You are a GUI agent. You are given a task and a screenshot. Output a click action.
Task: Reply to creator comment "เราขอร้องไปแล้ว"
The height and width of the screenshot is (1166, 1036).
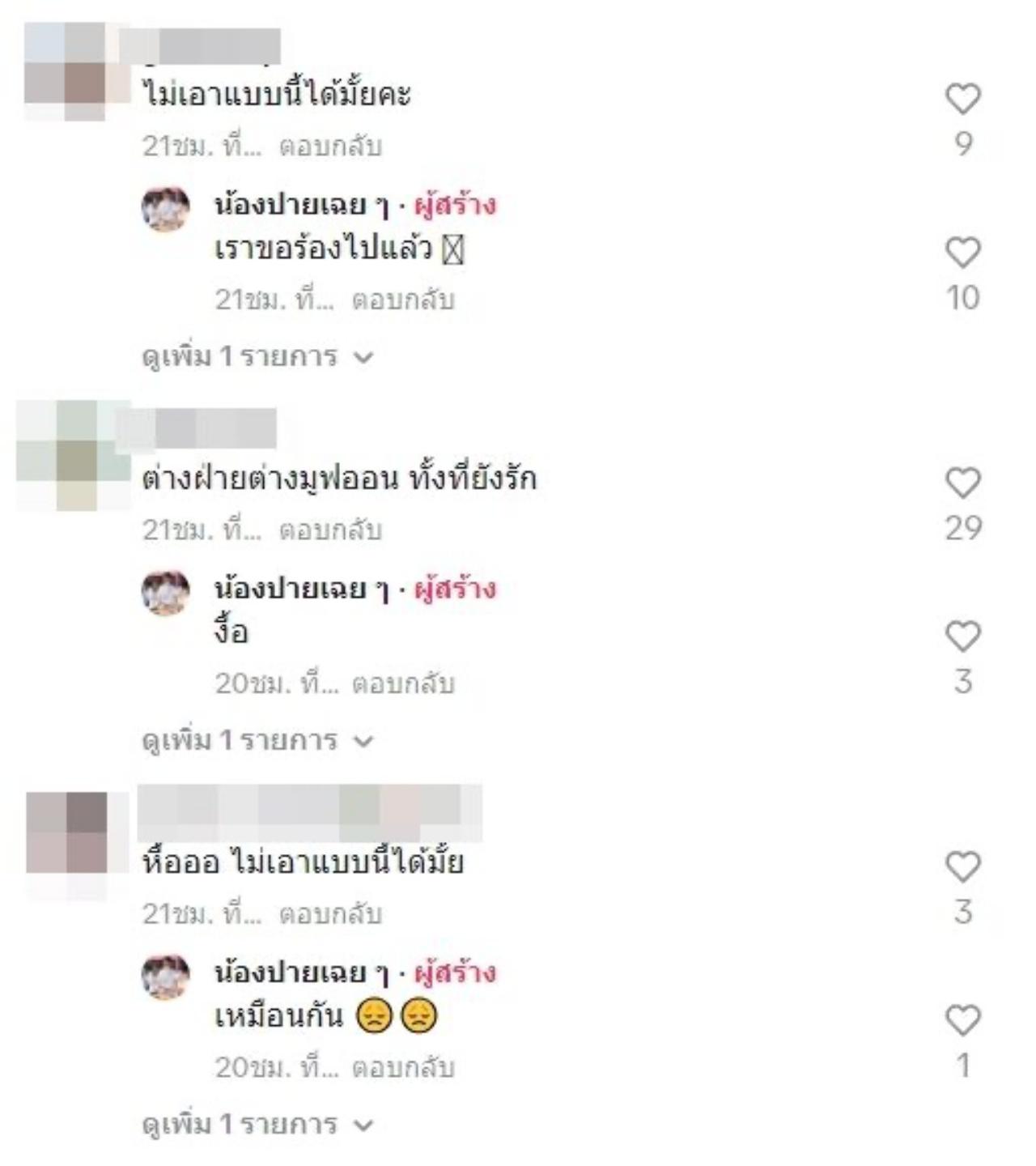pos(403,300)
